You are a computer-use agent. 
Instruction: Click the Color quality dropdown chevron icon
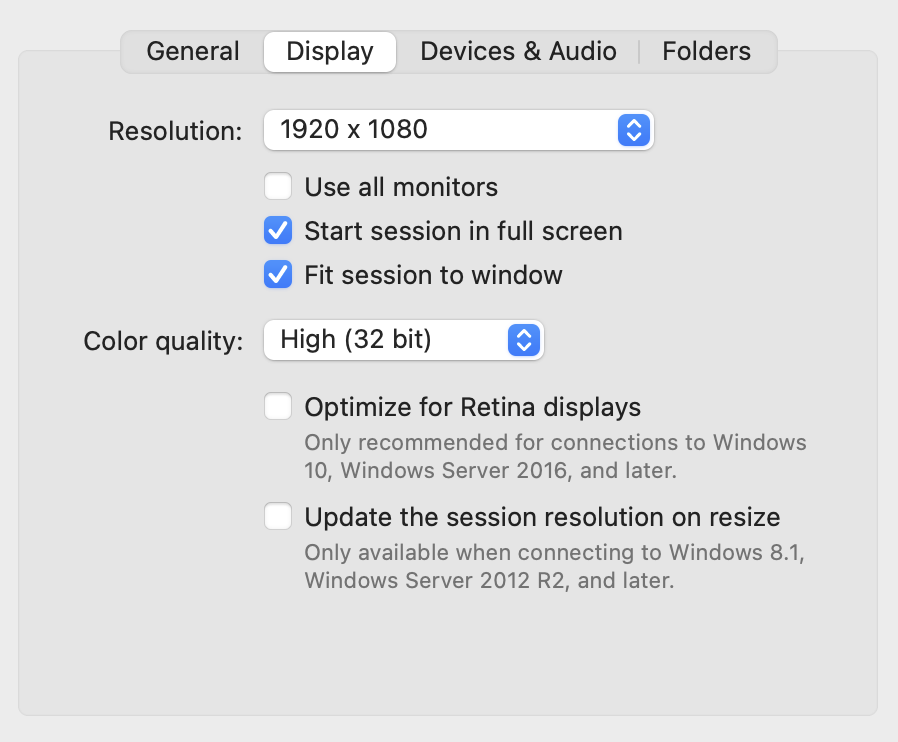522,341
